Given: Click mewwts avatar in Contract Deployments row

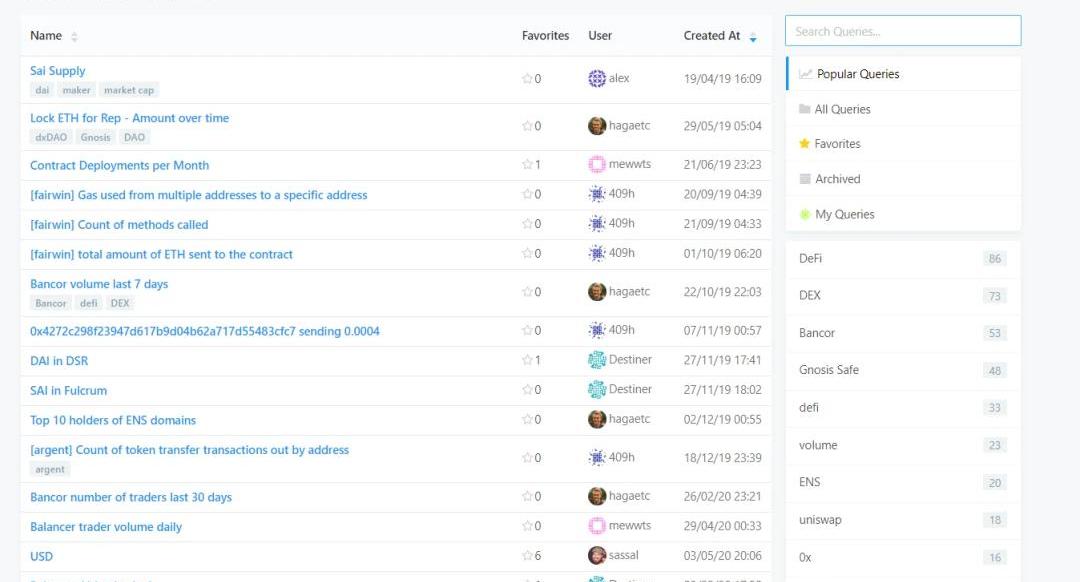Looking at the screenshot, I should pos(597,164).
